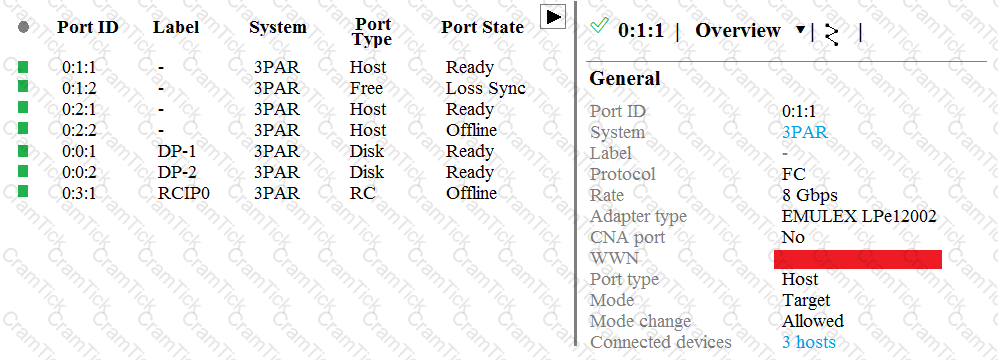Viewport: 998px width, 360px height.
Task: Click green status square for port 0:1:2
Action: tap(23, 87)
